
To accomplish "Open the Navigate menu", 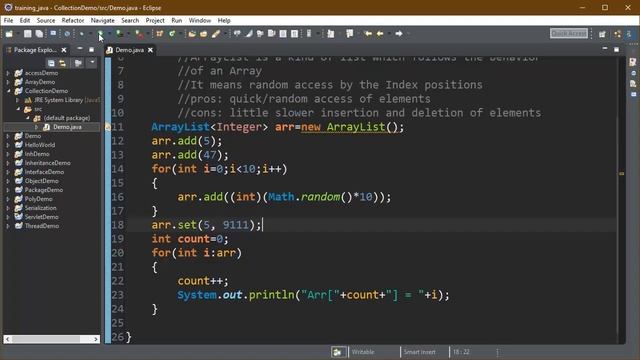I will [x=102, y=20].
